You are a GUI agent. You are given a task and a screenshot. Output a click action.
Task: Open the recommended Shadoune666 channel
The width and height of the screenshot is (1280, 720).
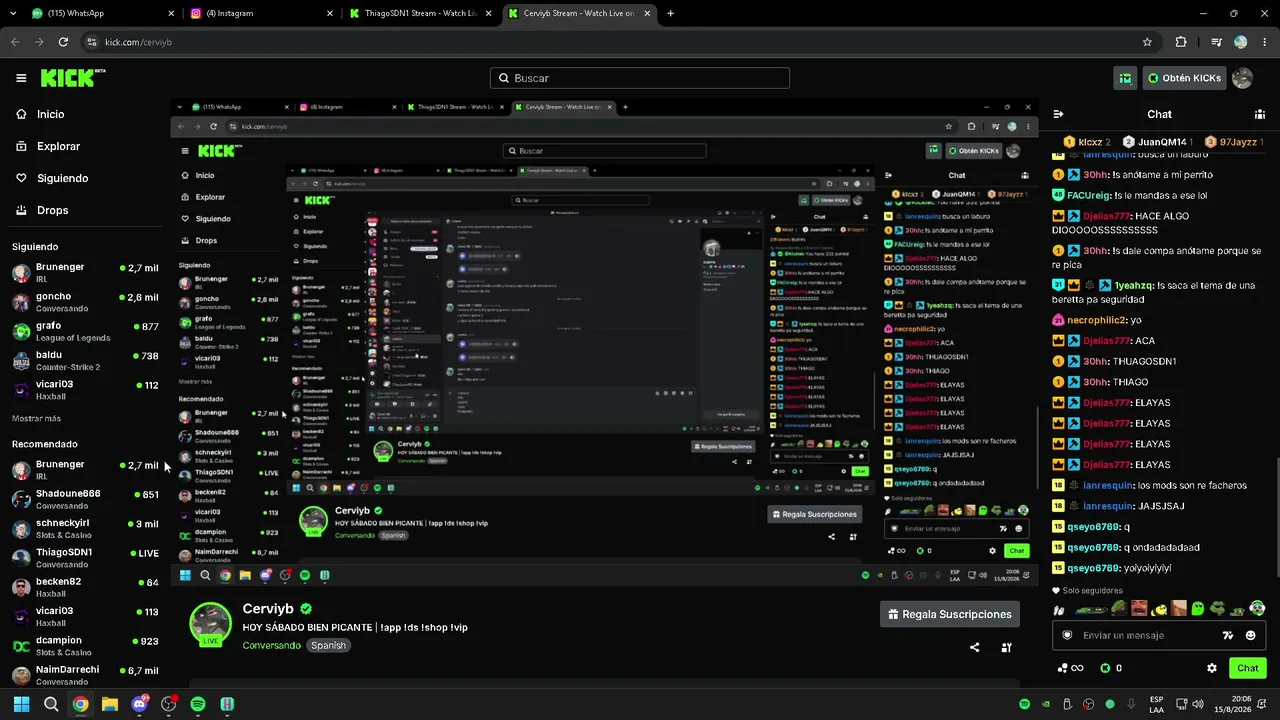(x=85, y=498)
